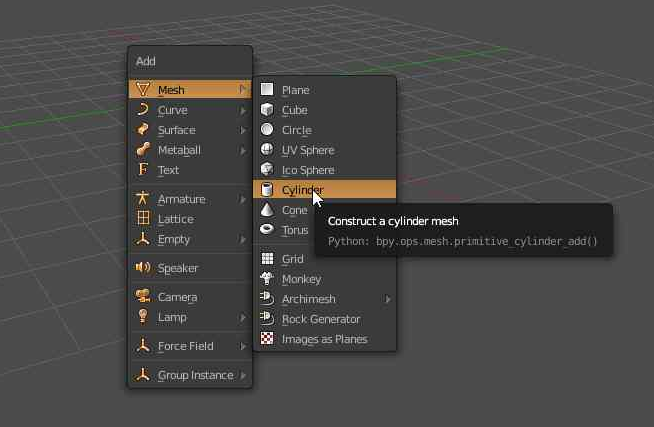This screenshot has width=654, height=427.
Task: Expand the Group Instance submenu arrow
Action: [243, 375]
